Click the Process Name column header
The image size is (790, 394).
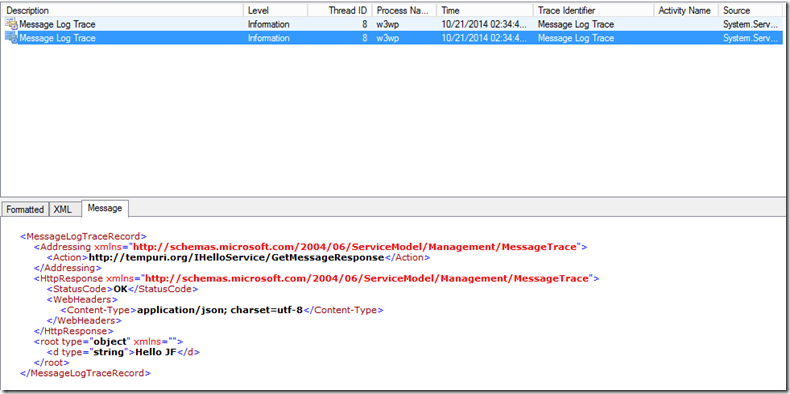click(x=404, y=10)
